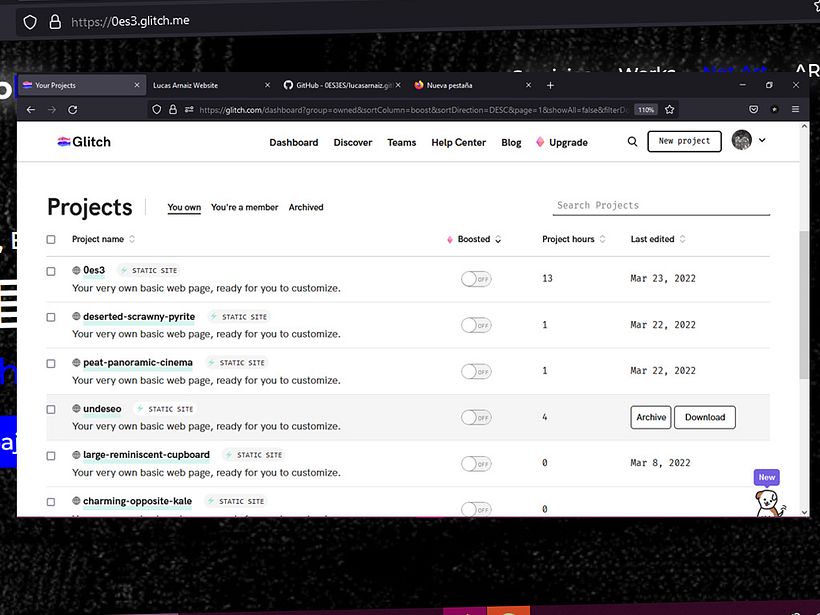Open the Discover nav link
The height and width of the screenshot is (615, 820).
(352, 142)
